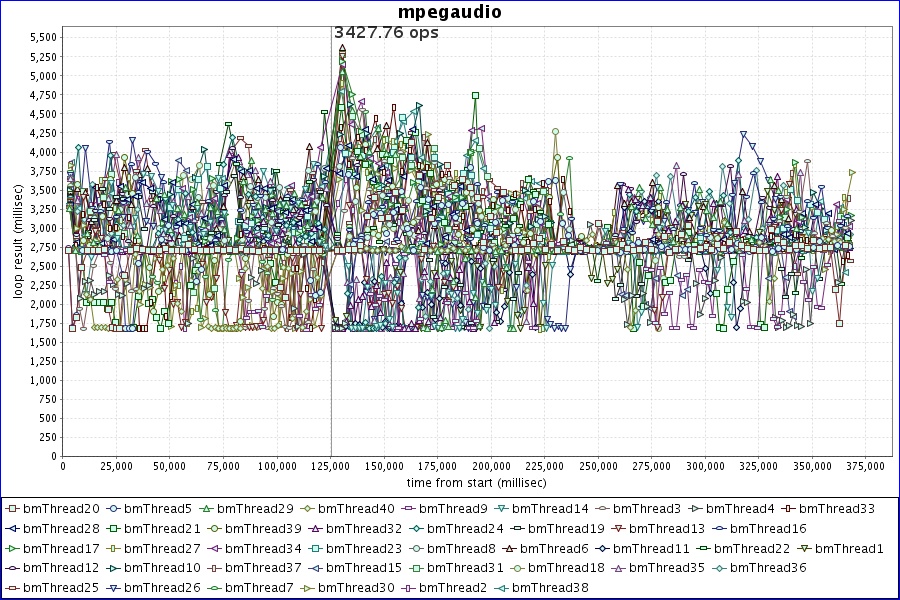Click the bmThread26 legend marker icon
The image size is (900, 600).
[x=116, y=587]
